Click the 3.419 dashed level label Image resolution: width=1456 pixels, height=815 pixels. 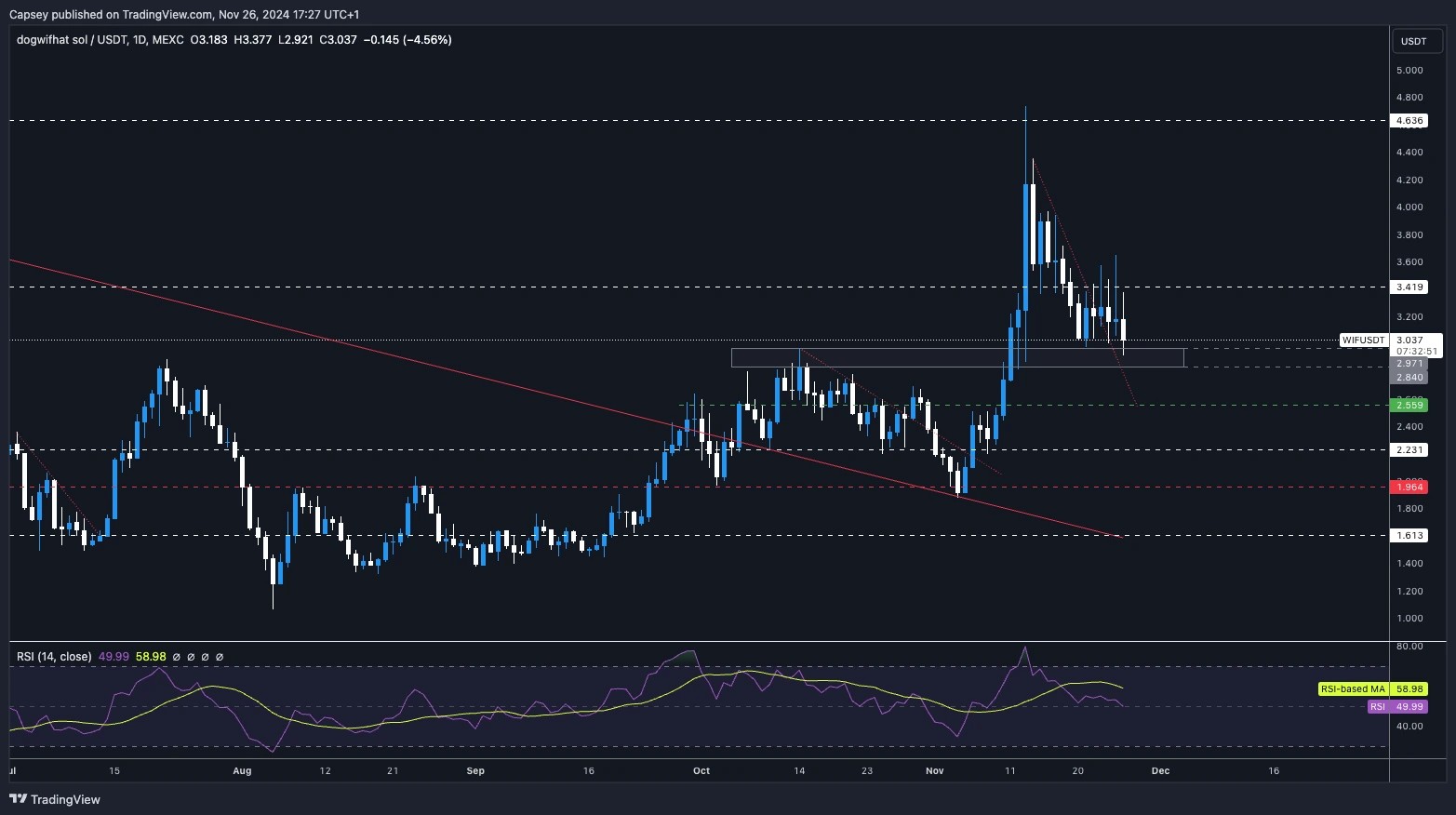[1408, 287]
